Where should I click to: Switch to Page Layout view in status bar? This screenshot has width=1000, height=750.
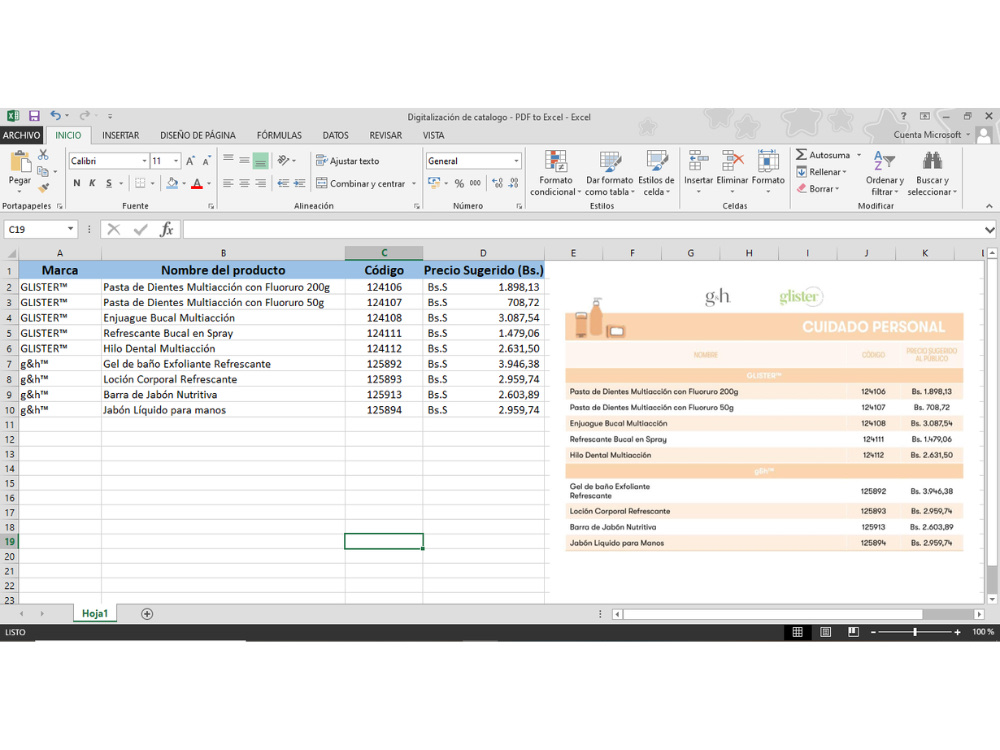[825, 632]
